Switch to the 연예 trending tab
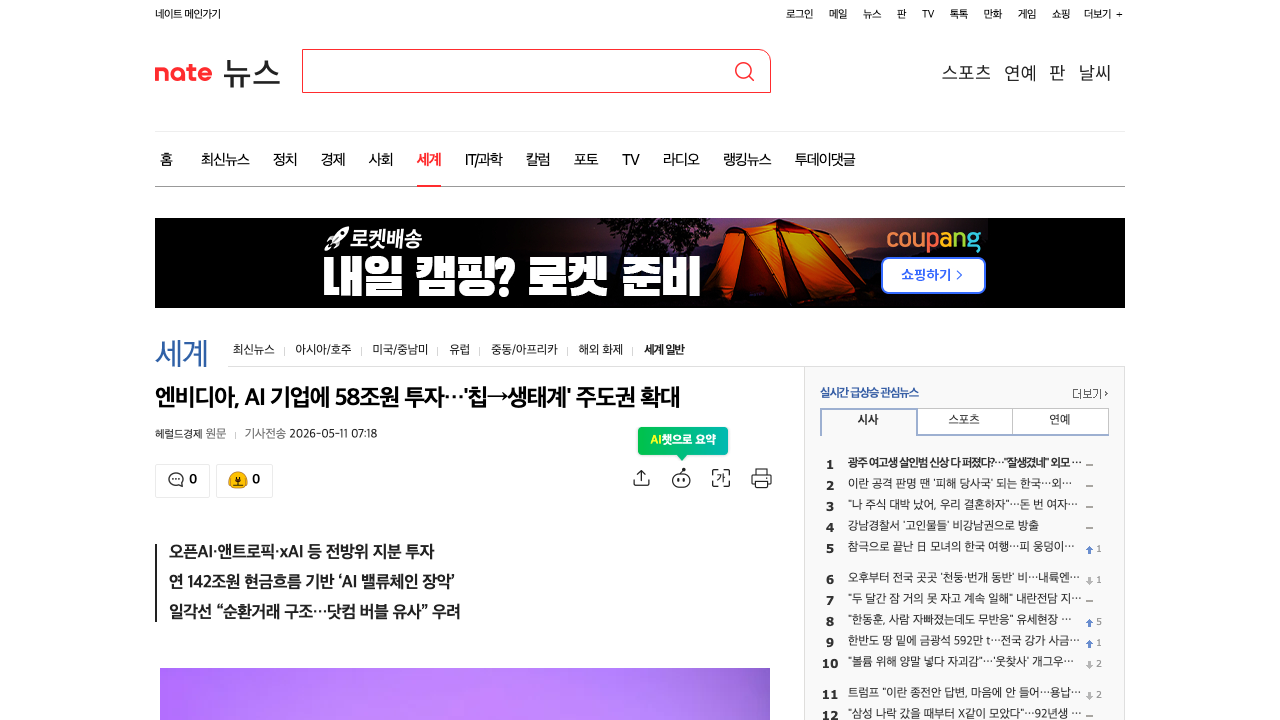Image resolution: width=1280 pixels, height=720 pixels. [1060, 420]
